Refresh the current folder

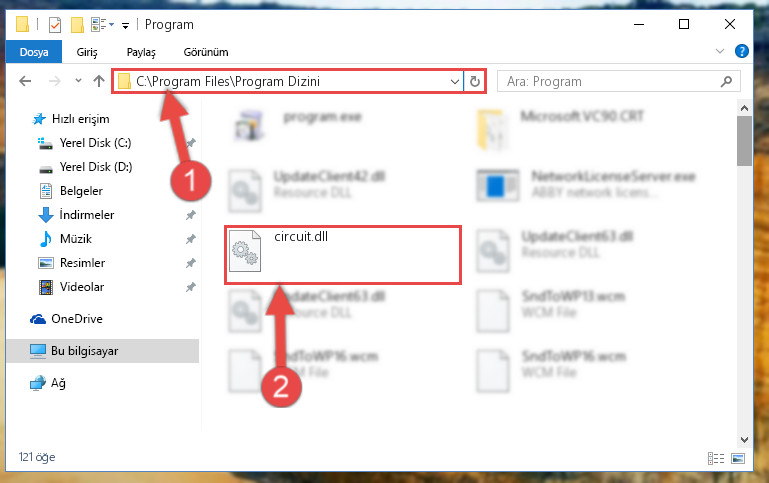coord(474,81)
